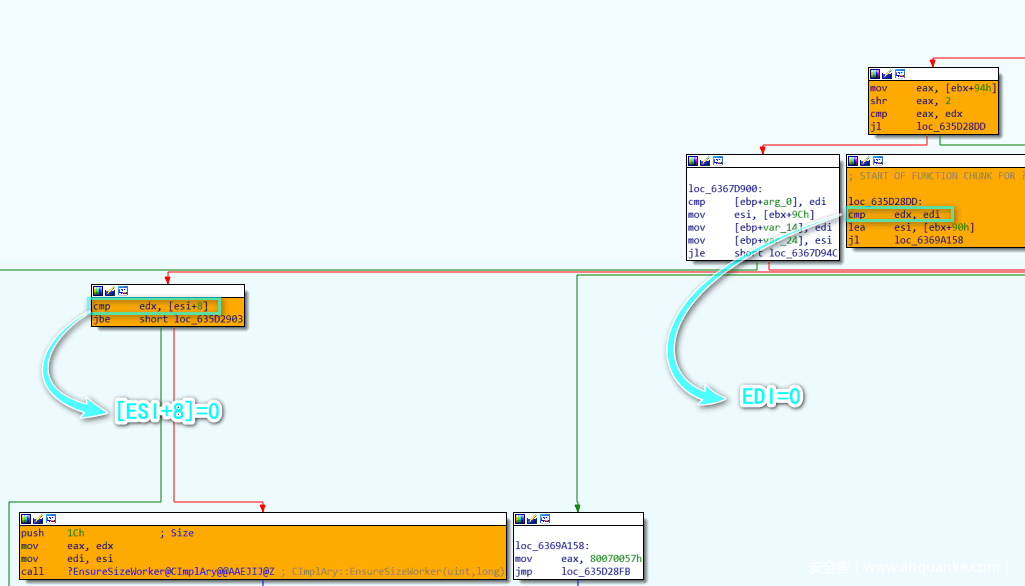Click the group nodes icon on the loc_6369A158 block
1025x586 pixels.
[544, 519]
